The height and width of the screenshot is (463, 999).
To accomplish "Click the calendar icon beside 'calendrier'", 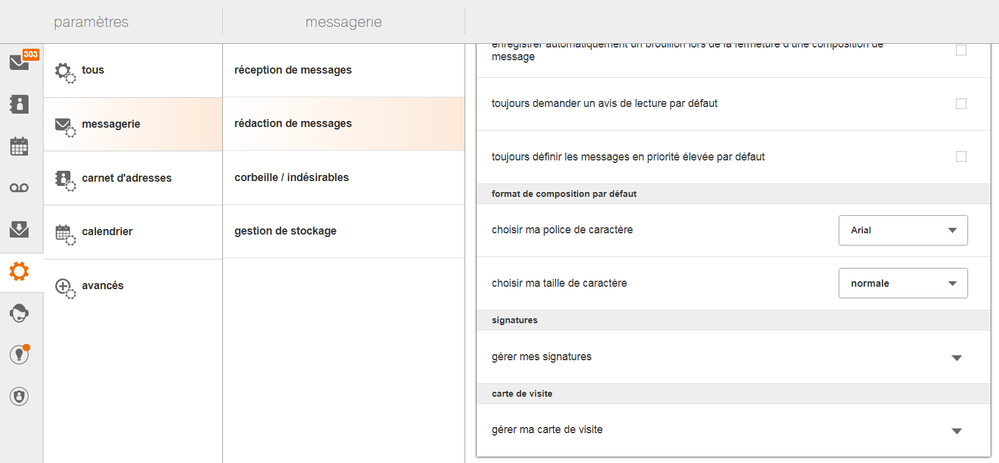I will point(65,234).
